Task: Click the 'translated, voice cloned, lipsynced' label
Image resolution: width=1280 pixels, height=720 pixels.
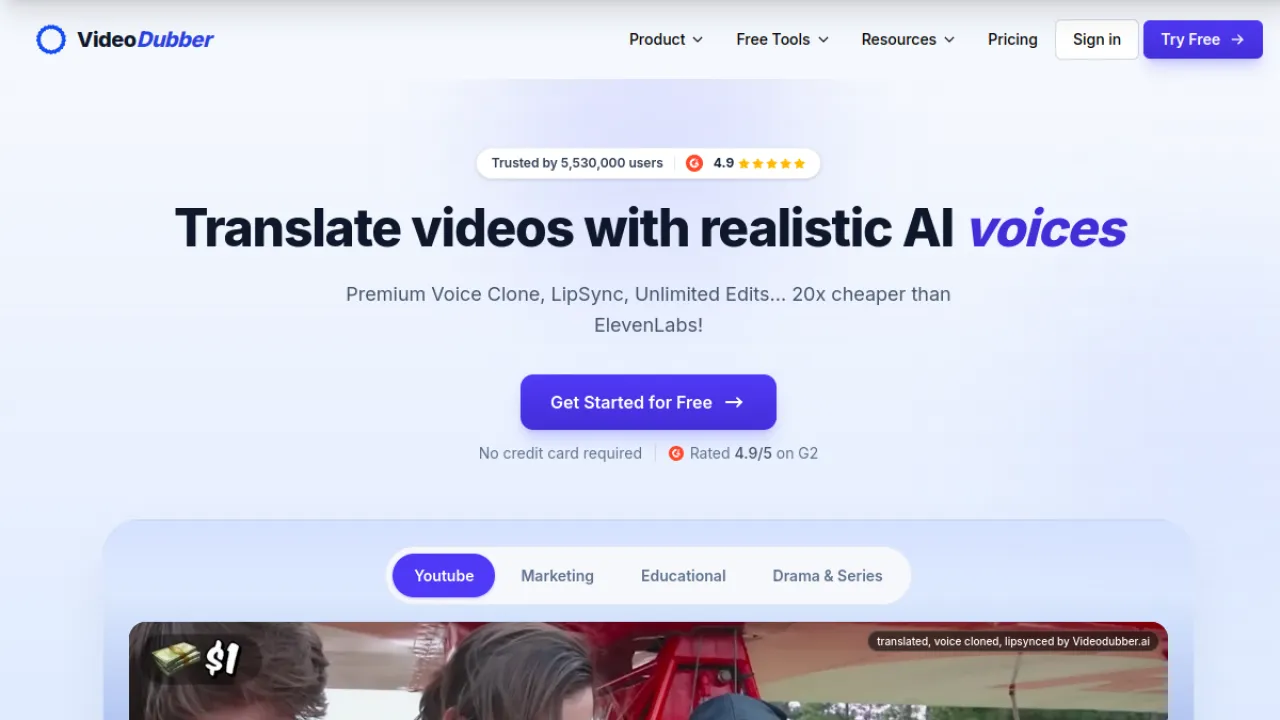Action: coord(1013,641)
